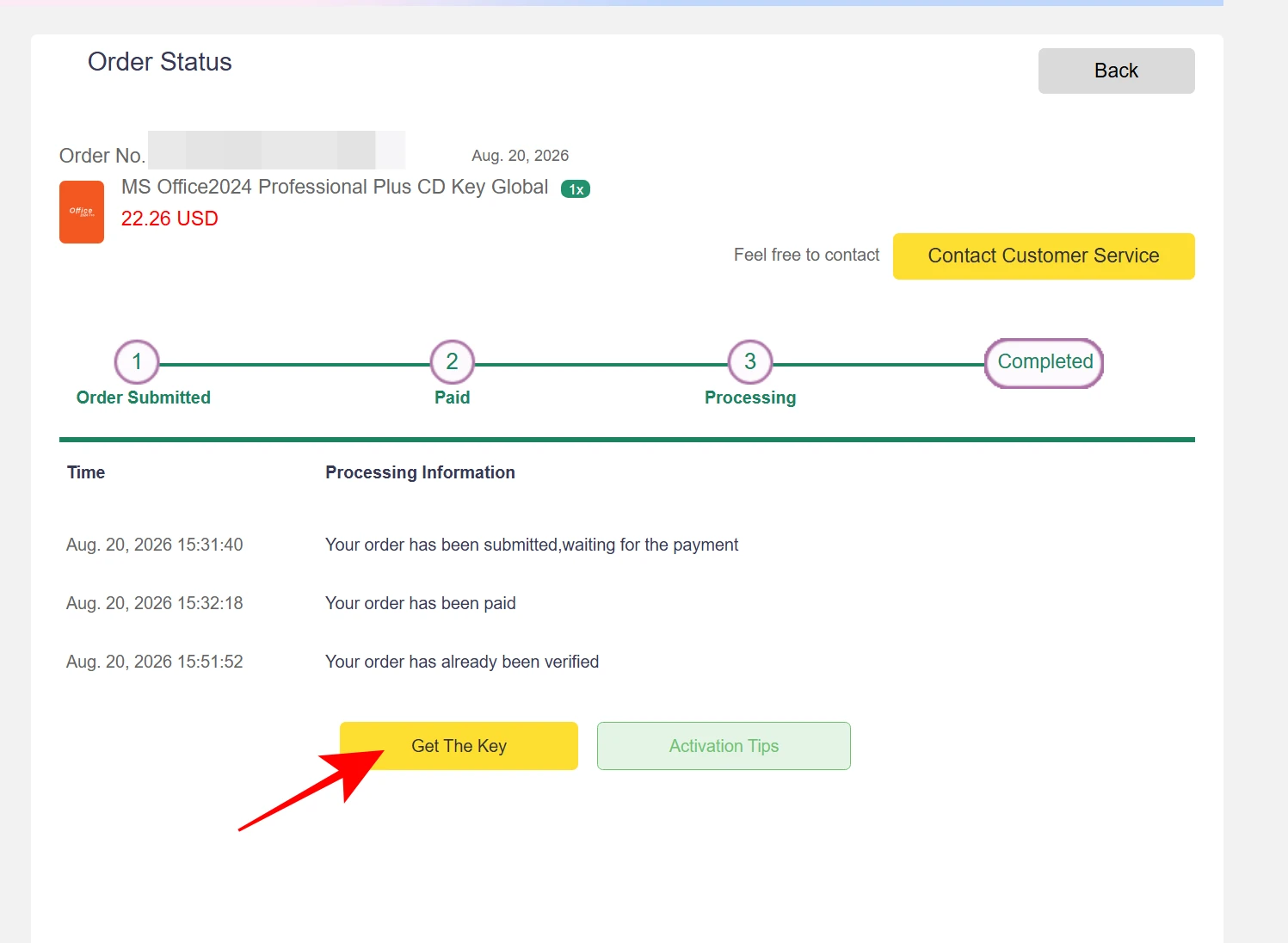
Task: Click the Feel free to contact text
Action: pos(806,255)
